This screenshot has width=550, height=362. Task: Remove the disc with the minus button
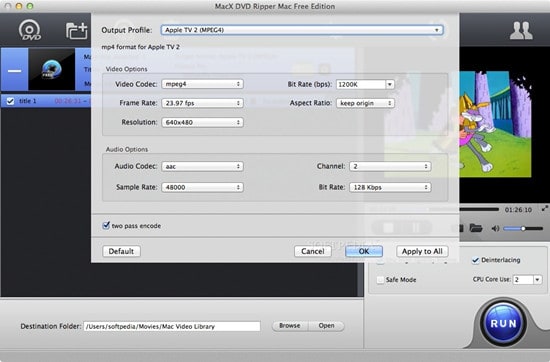click(14, 71)
